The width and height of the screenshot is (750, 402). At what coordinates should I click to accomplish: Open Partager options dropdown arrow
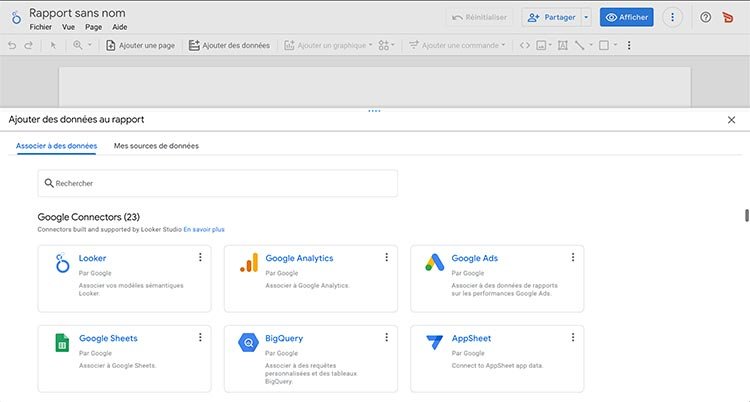pos(586,17)
